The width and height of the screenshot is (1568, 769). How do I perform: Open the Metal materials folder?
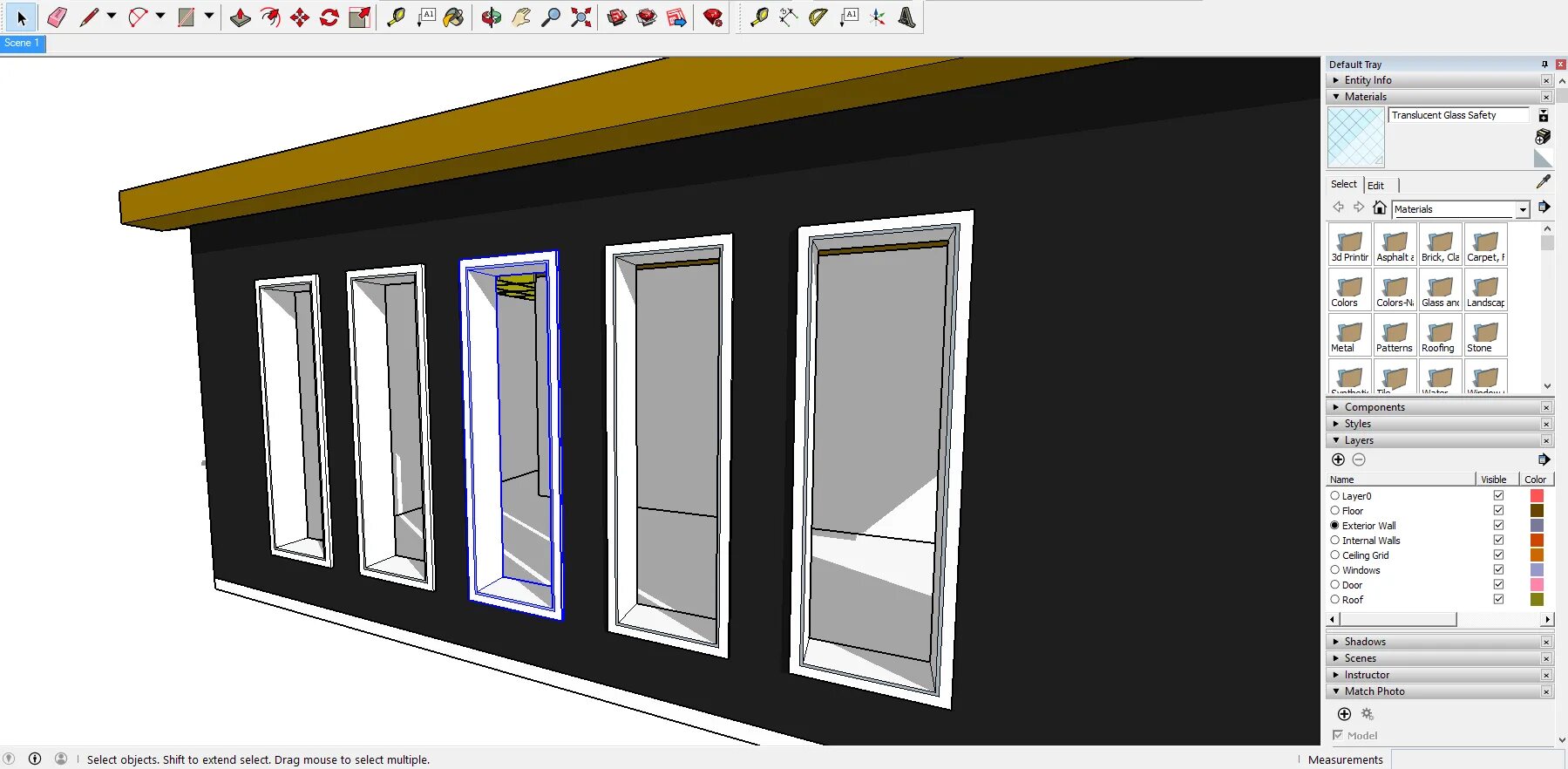click(1349, 335)
